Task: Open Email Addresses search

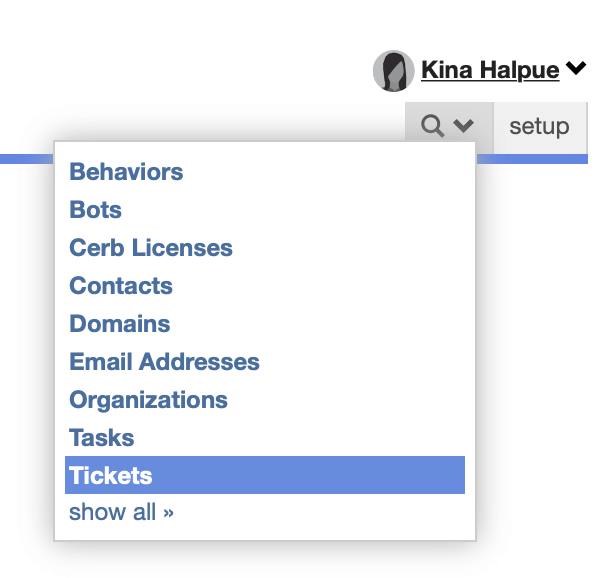Action: [164, 362]
